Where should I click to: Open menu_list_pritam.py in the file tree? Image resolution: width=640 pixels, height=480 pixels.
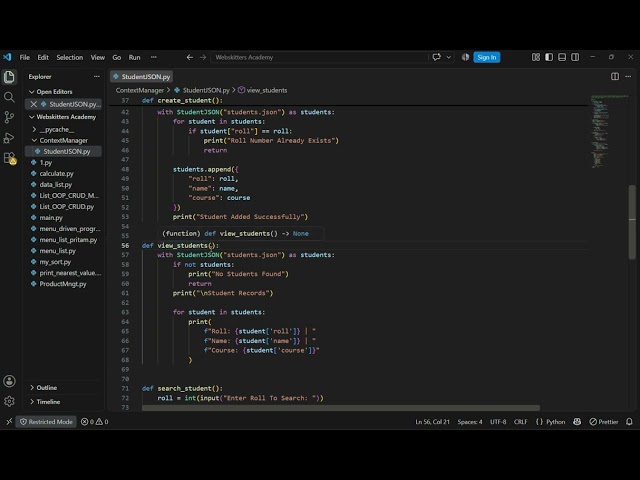click(x=68, y=240)
